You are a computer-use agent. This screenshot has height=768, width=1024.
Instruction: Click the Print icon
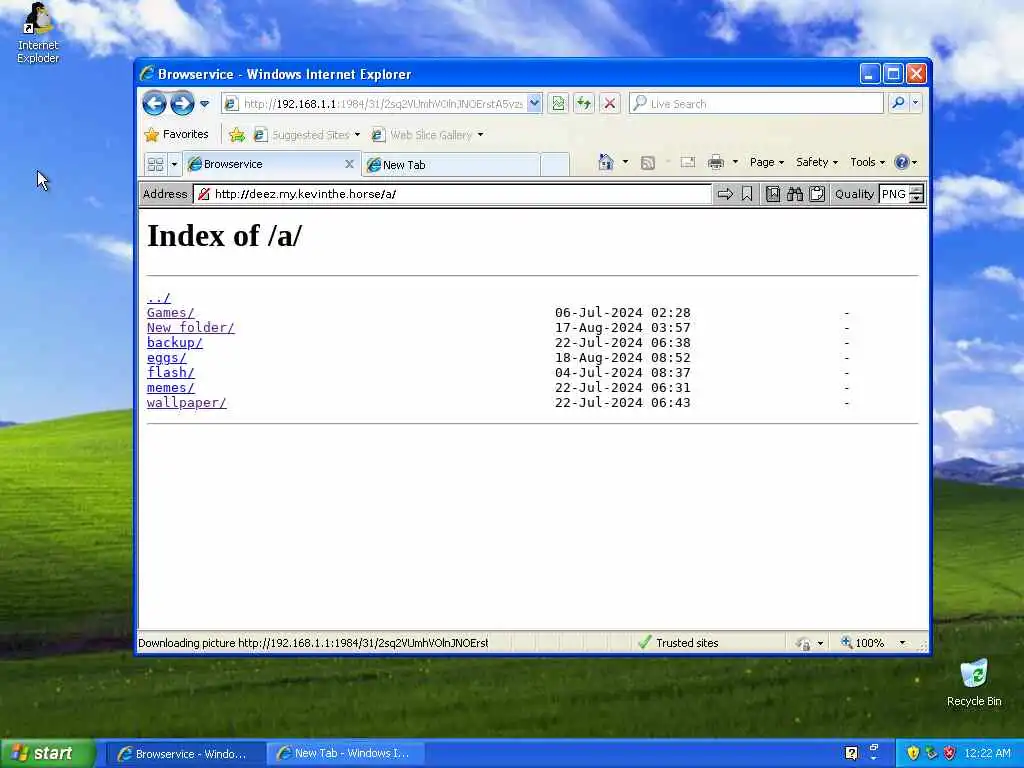[716, 162]
